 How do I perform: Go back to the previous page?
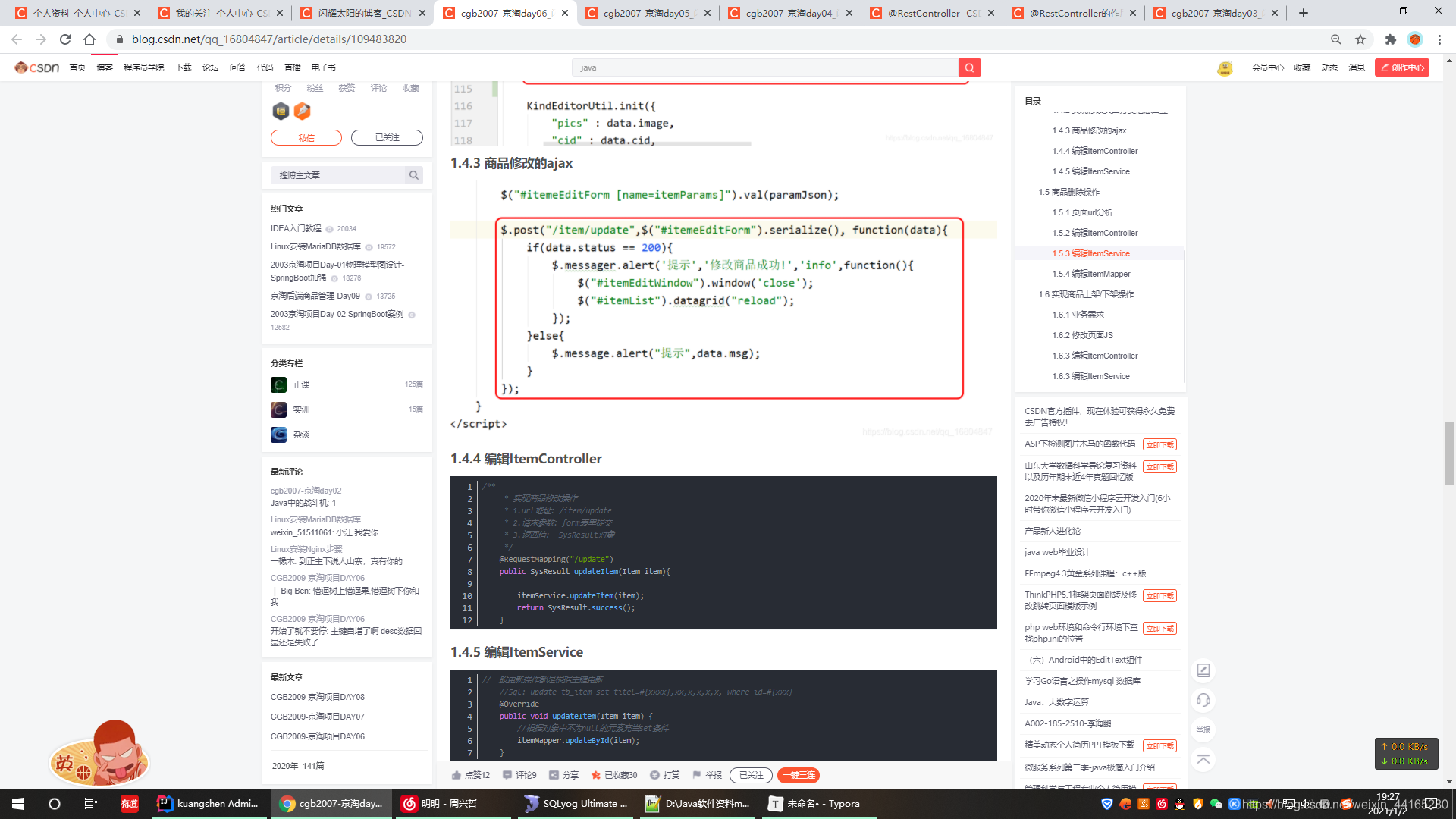coord(17,39)
